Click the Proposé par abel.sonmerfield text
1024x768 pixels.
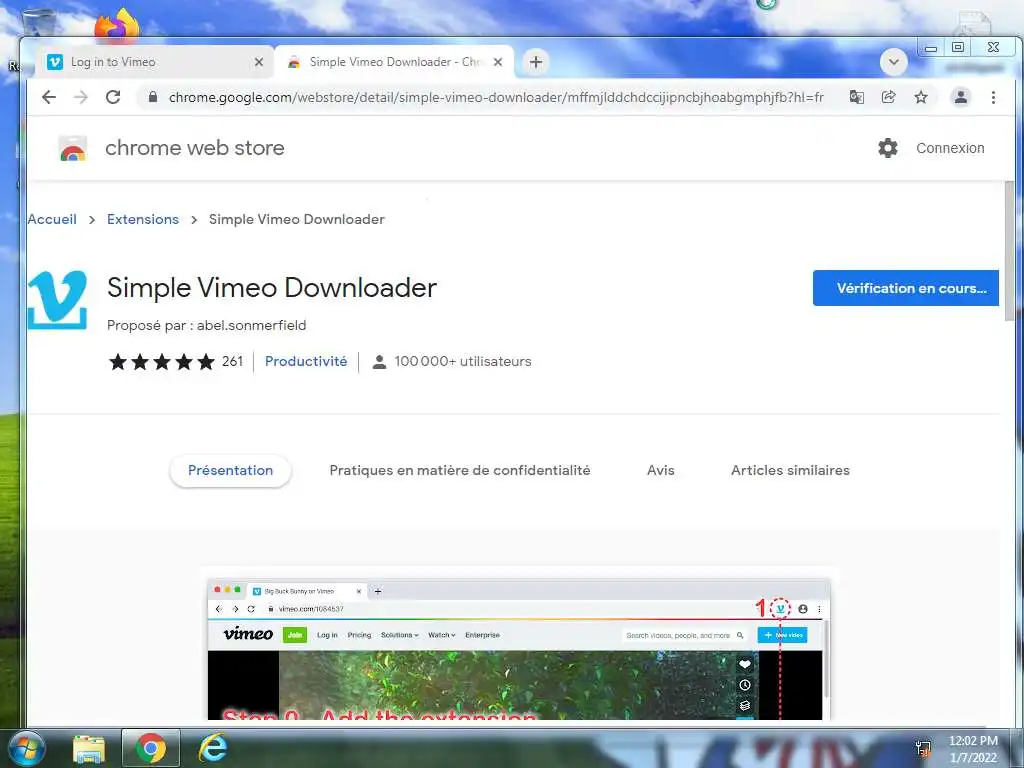(x=206, y=325)
